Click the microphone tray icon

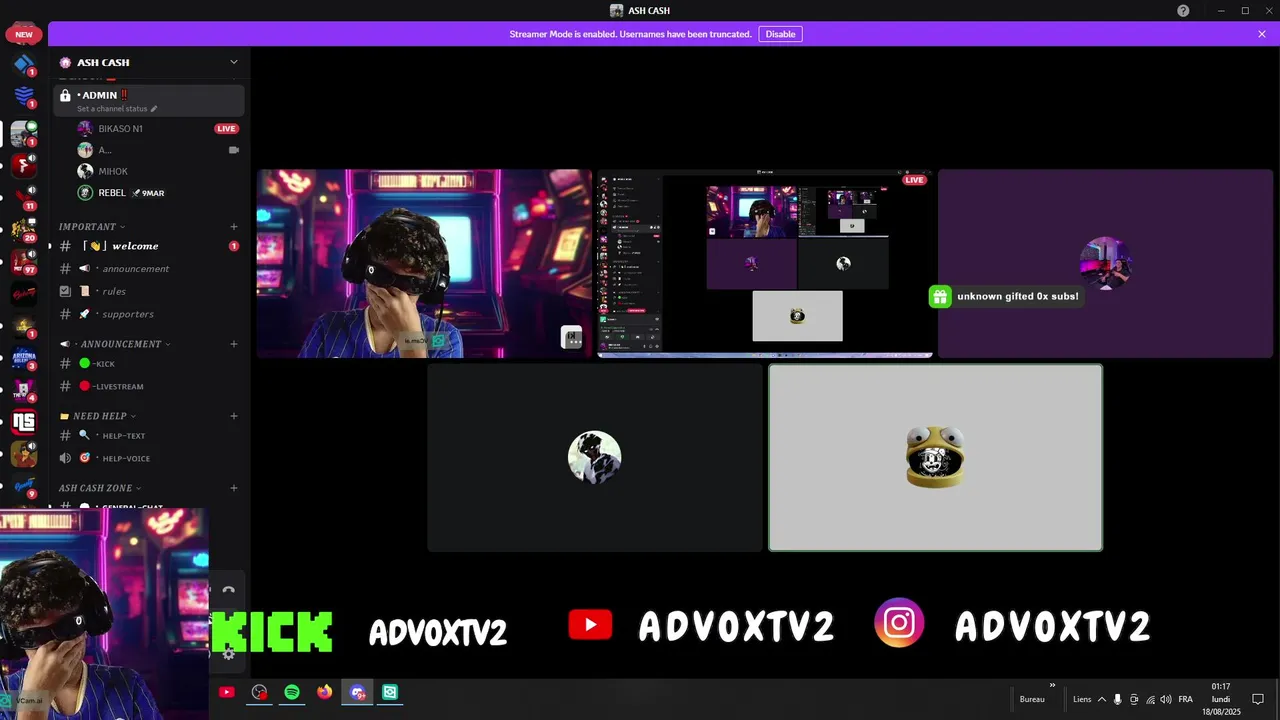pos(1118,699)
